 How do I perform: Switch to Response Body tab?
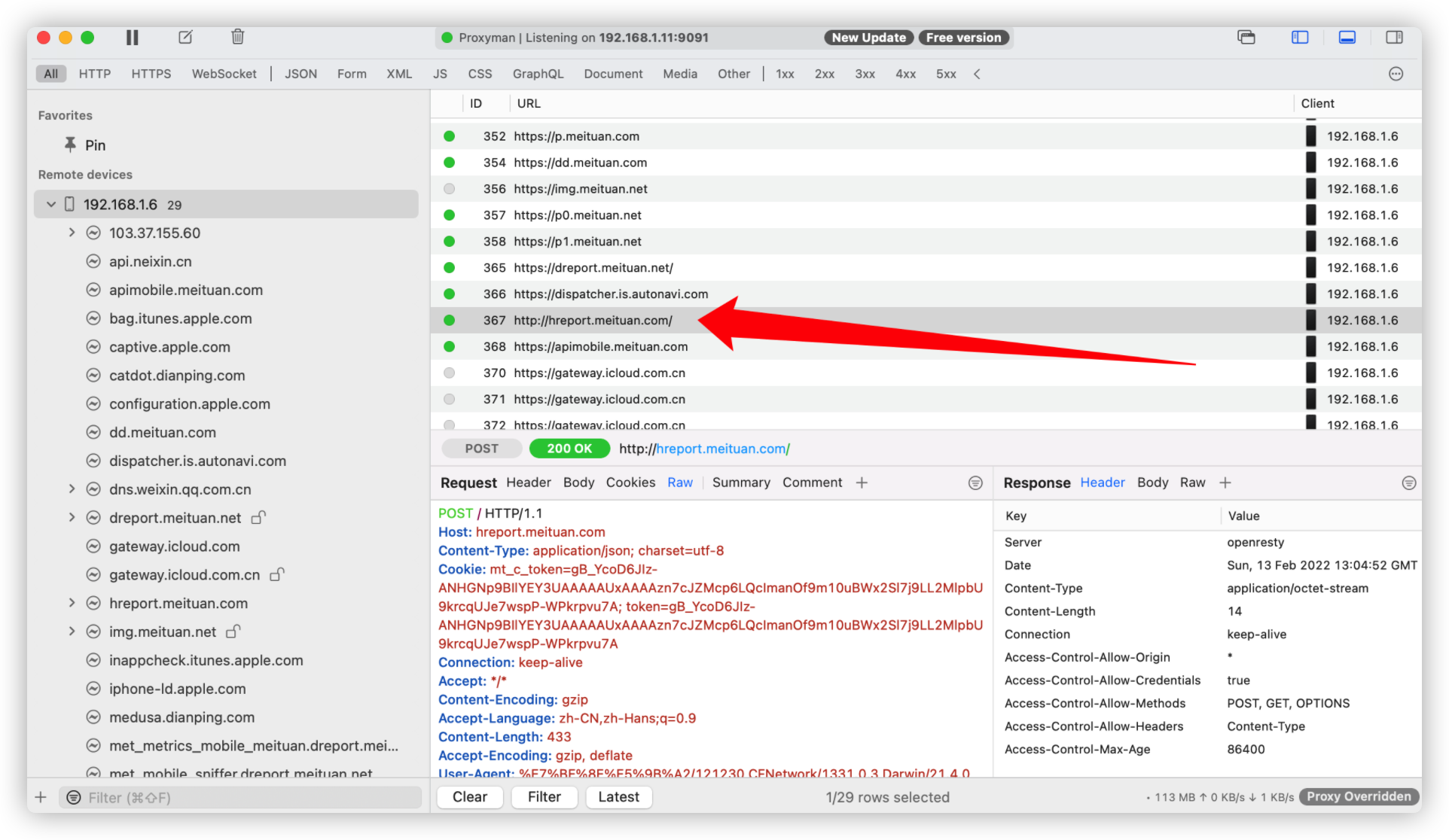(1152, 482)
